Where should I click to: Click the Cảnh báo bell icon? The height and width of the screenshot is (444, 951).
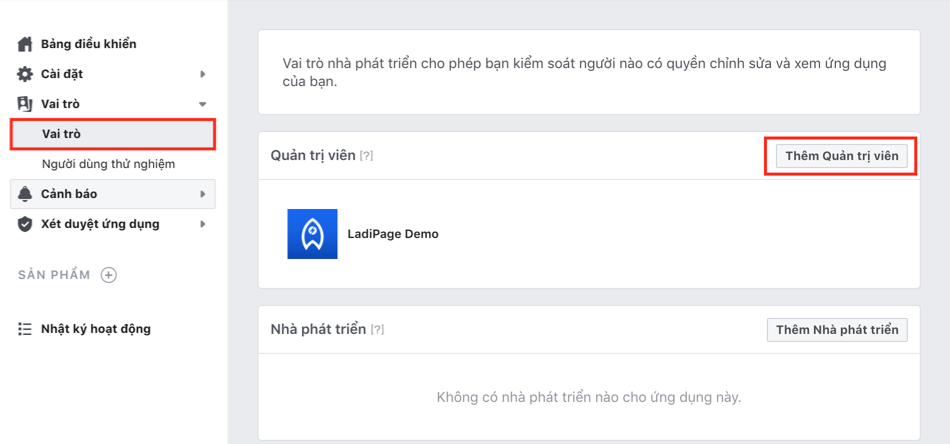pos(25,194)
